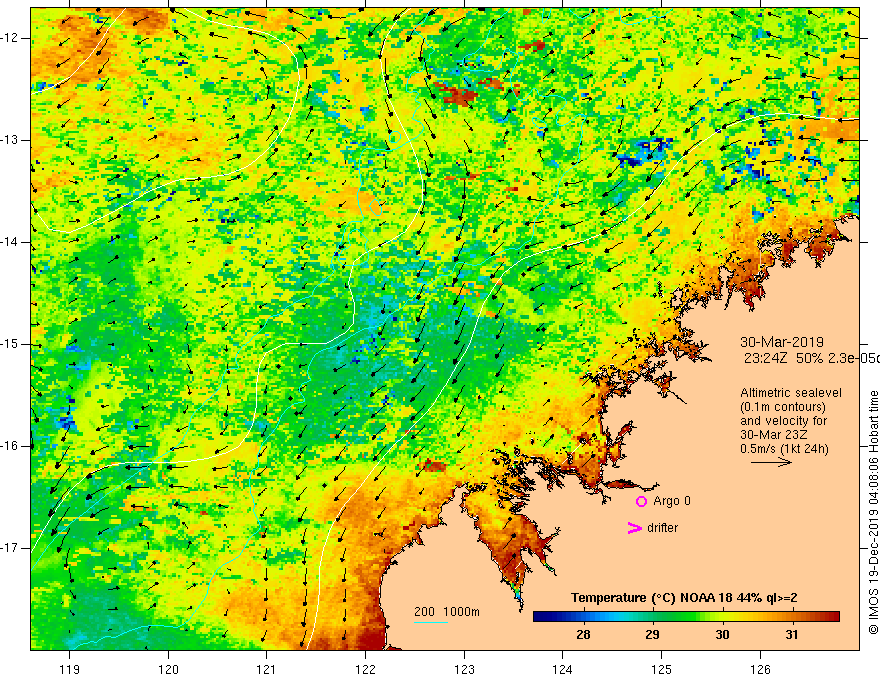Click the '30-Mar-2019' date text
Screen dimensions: 880x680
(x=782, y=342)
